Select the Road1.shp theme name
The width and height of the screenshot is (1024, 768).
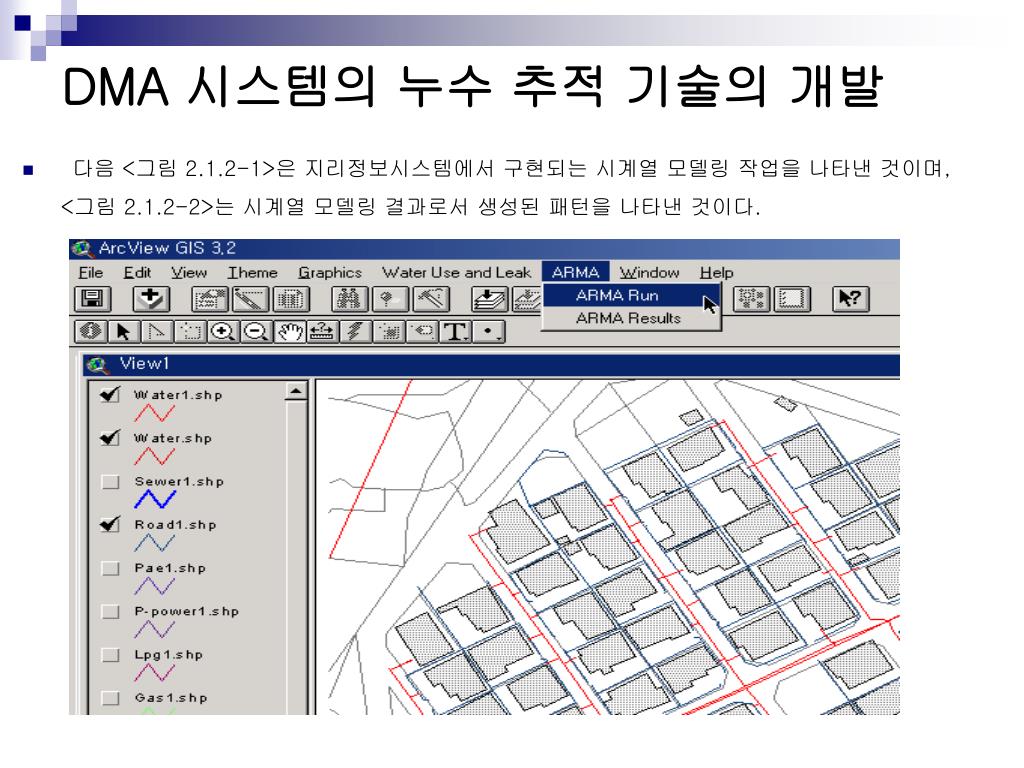click(x=175, y=524)
